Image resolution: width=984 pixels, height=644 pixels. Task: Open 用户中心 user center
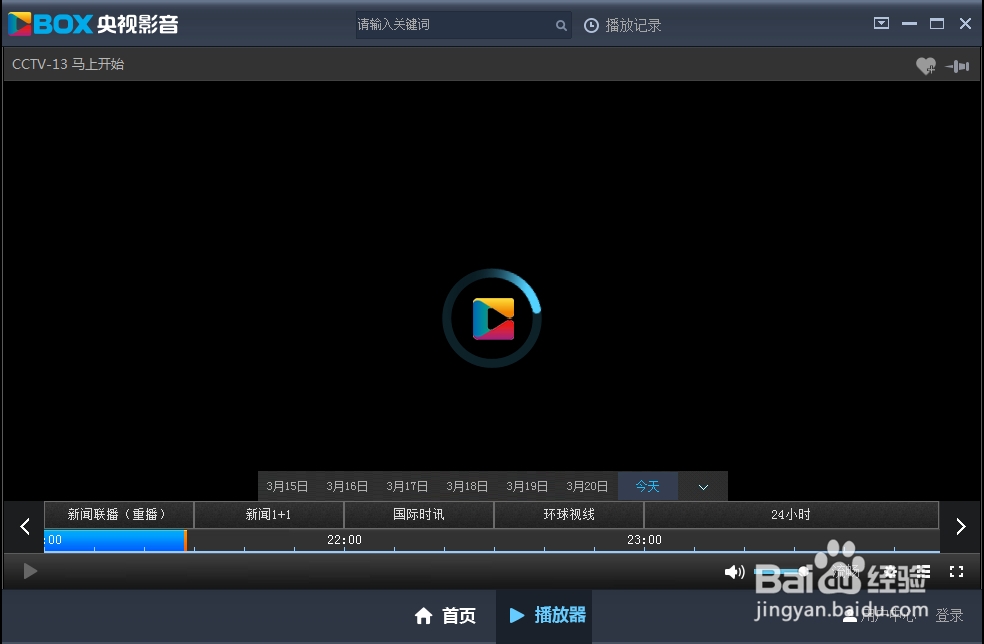point(879,616)
